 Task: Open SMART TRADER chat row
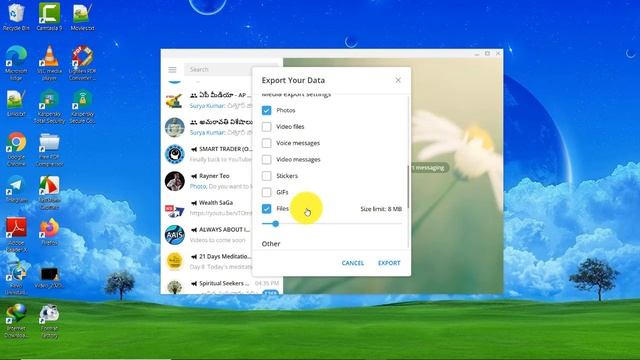point(207,154)
